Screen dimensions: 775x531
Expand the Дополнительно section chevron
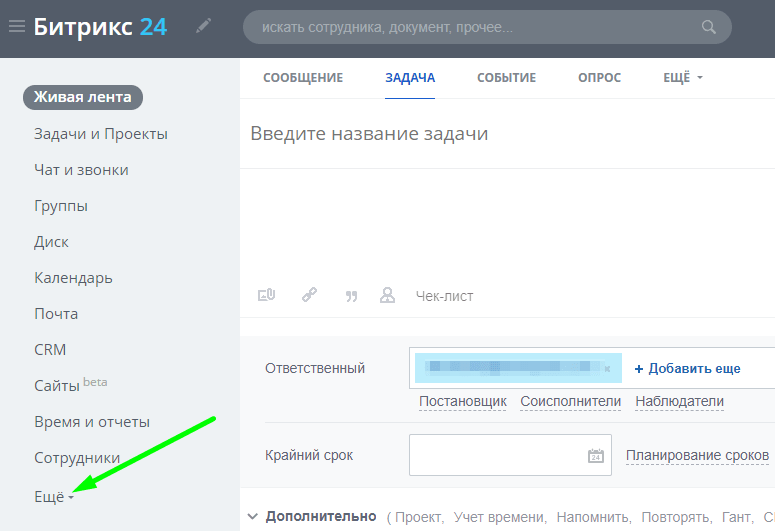point(253,517)
